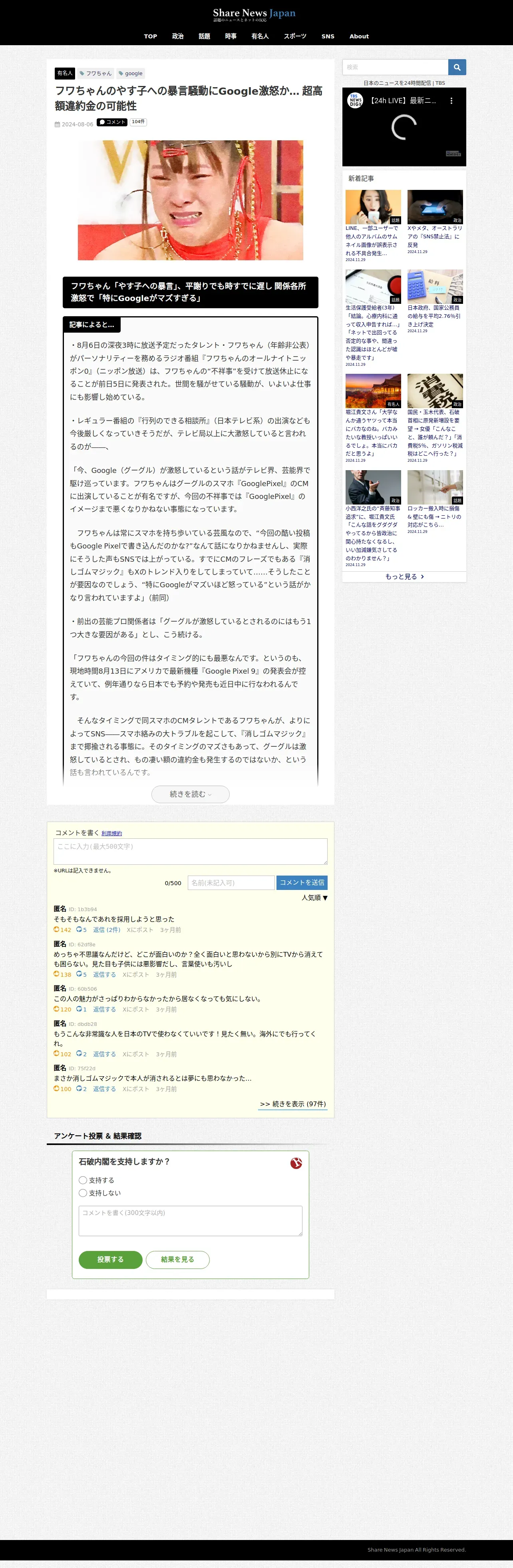Click the 24h LIVE video title

click(x=403, y=100)
